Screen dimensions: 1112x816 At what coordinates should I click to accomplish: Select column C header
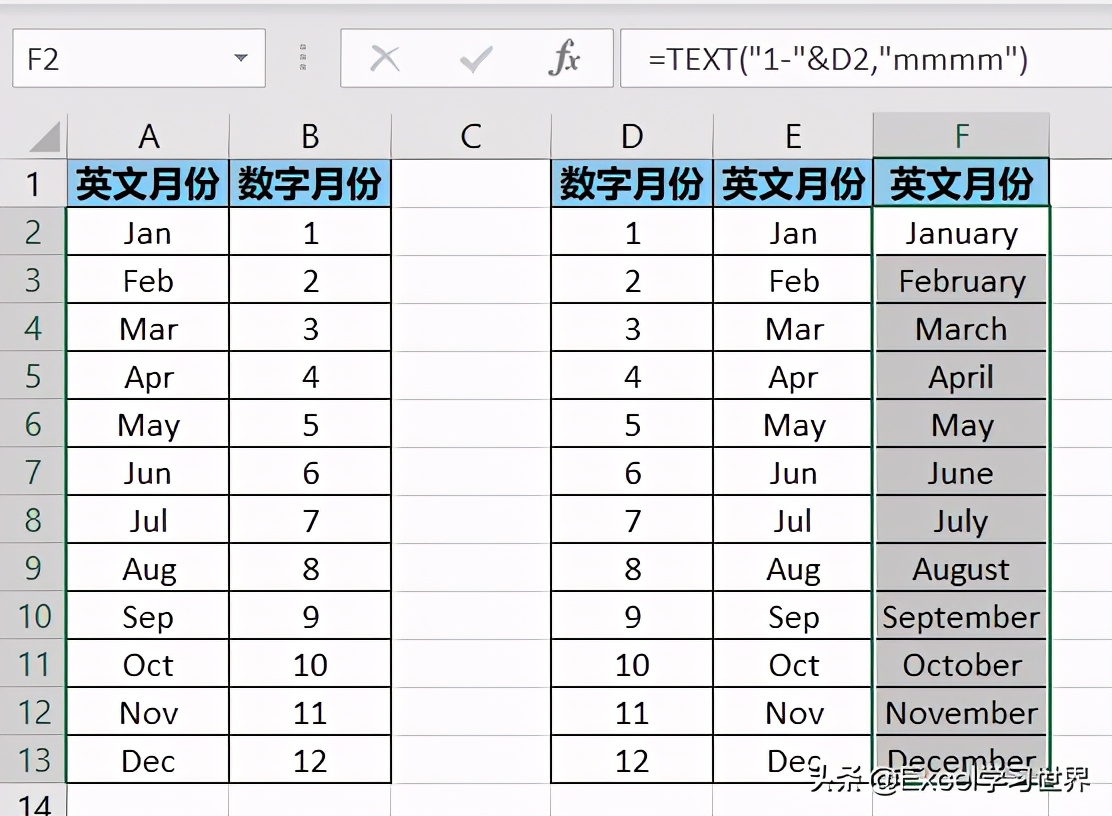[x=471, y=136]
